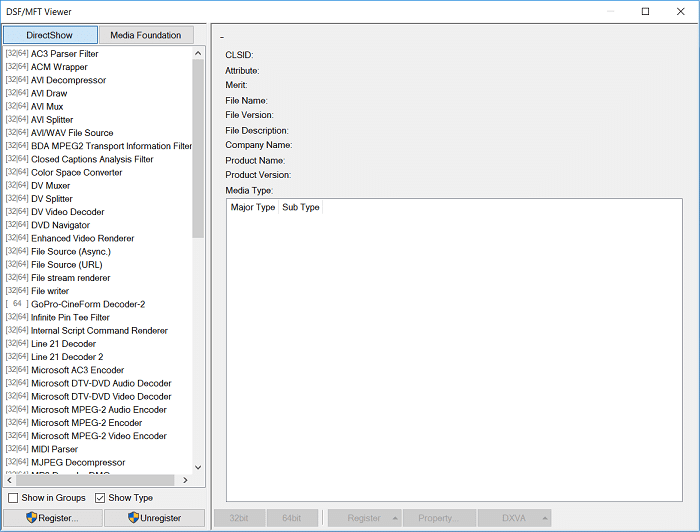Screen dimensions: 700x532
Task: Click the Property... button
Action: 439,518
